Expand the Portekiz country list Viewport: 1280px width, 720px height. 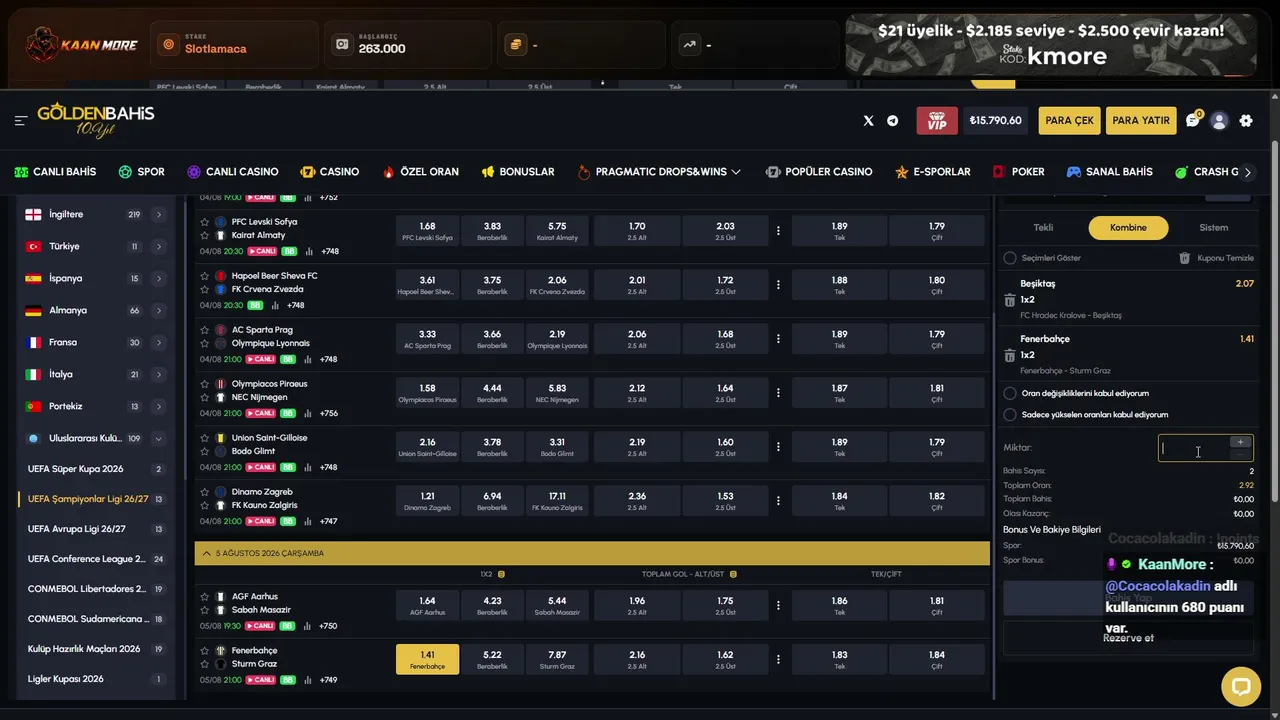[158, 406]
